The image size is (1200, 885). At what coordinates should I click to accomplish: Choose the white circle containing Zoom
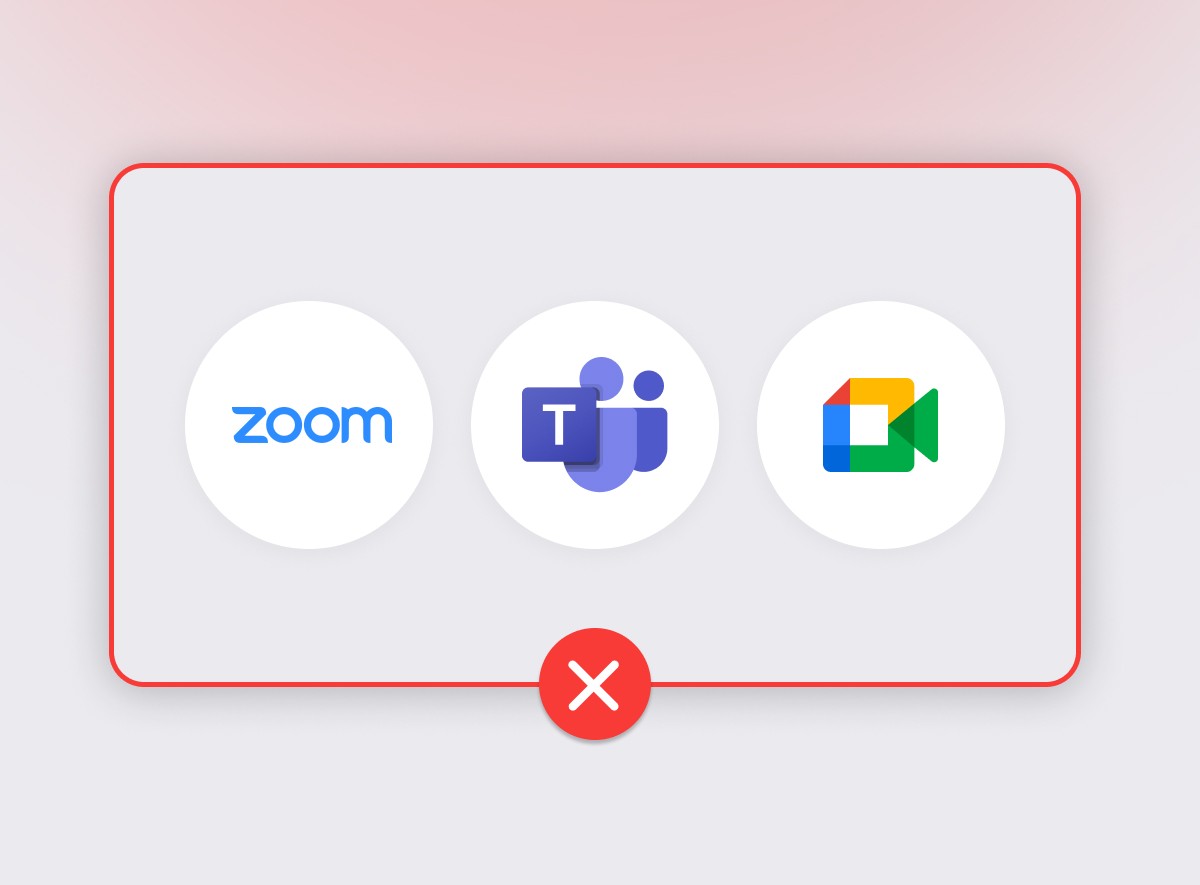point(309,425)
